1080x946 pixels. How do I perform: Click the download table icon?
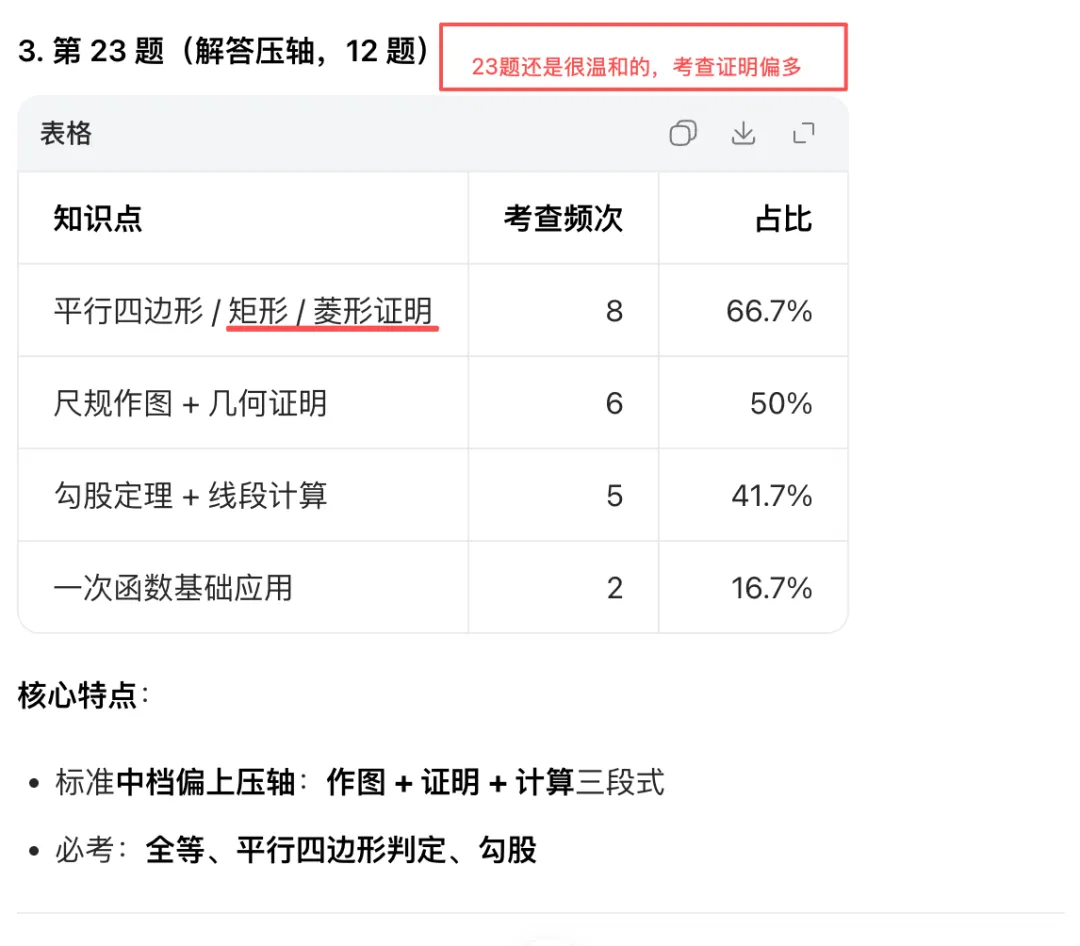click(x=743, y=134)
